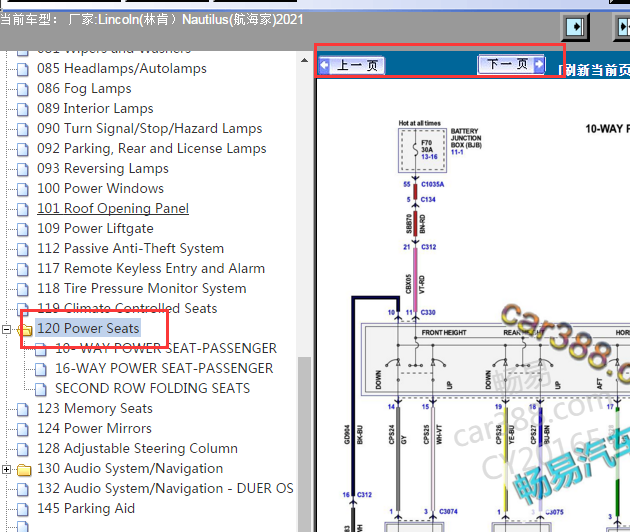630x532 pixels.
Task: Click page icon beside 123 Memory Seats
Action: (x=23, y=409)
